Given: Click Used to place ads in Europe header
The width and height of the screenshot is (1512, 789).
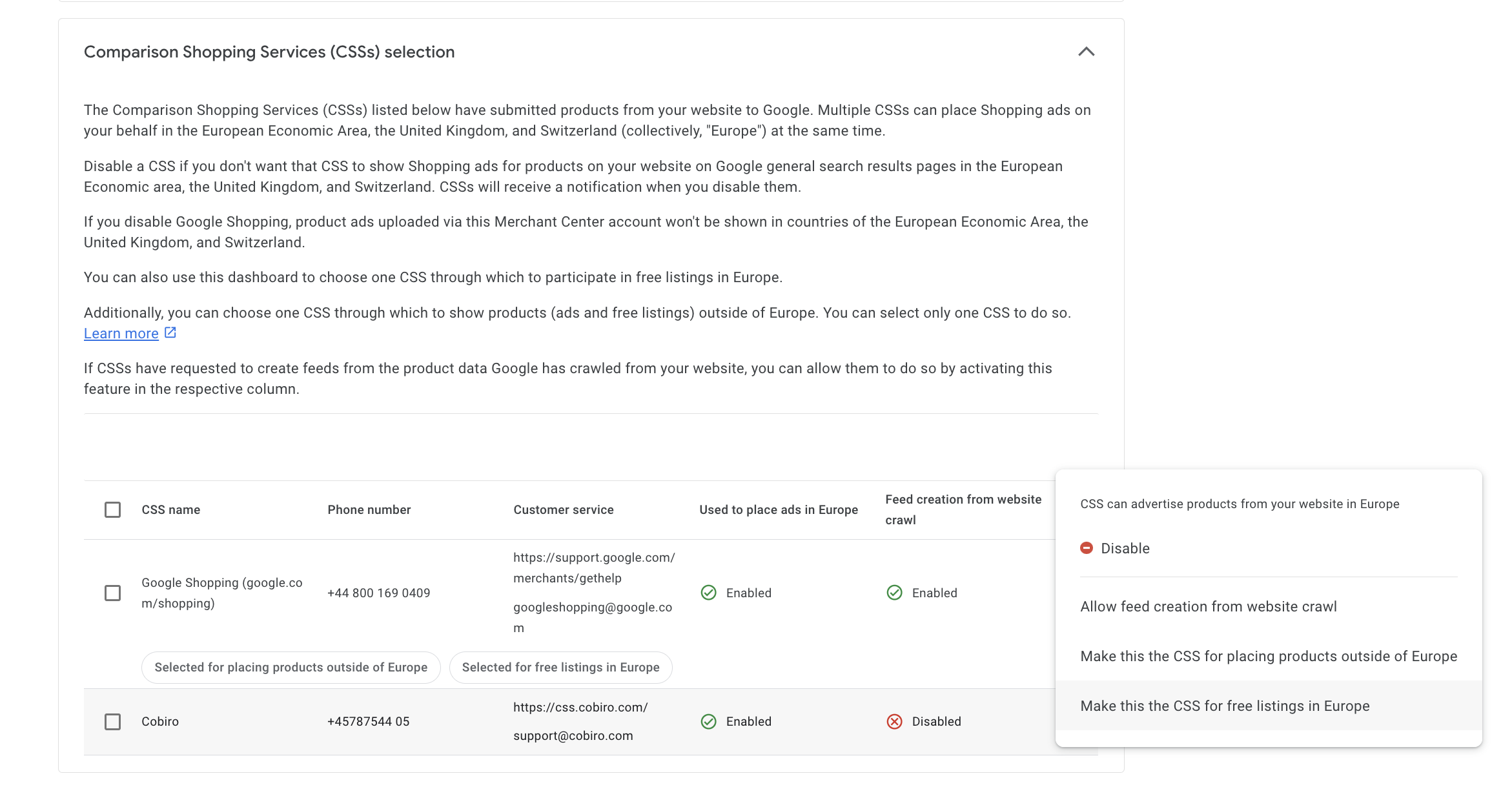Looking at the screenshot, I should pos(779,510).
